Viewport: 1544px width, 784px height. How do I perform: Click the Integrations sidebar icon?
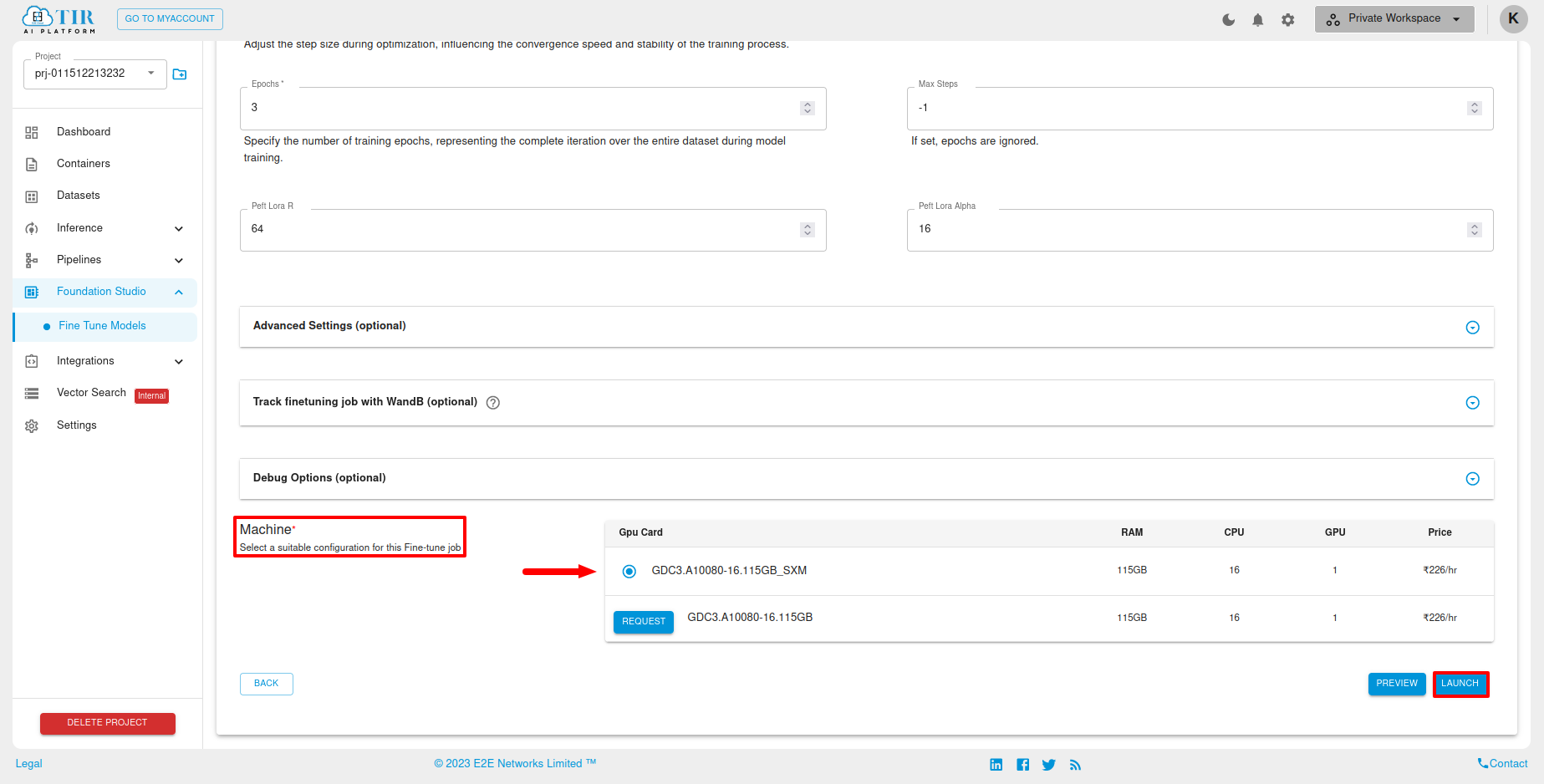coord(32,361)
